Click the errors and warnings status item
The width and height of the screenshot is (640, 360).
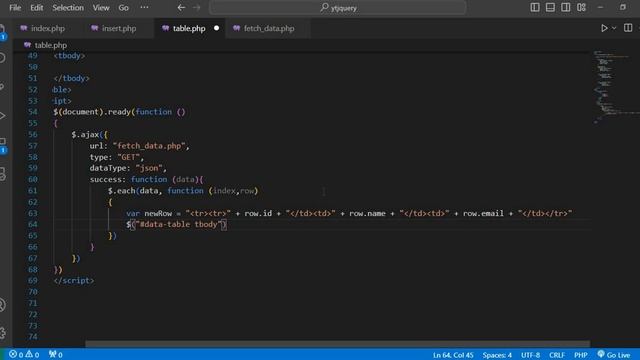click(x=24, y=354)
